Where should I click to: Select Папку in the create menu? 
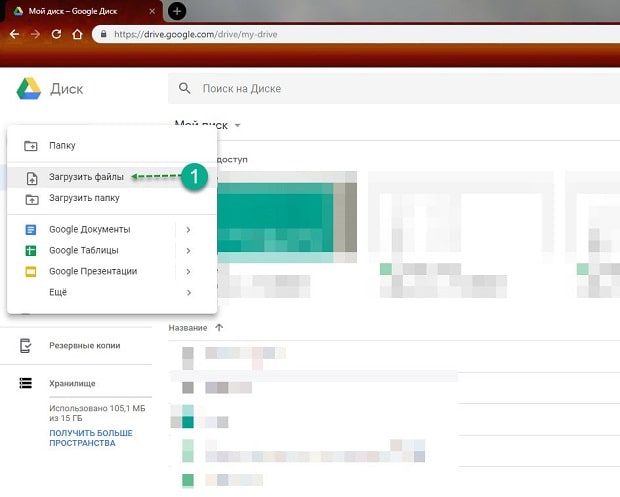point(112,146)
